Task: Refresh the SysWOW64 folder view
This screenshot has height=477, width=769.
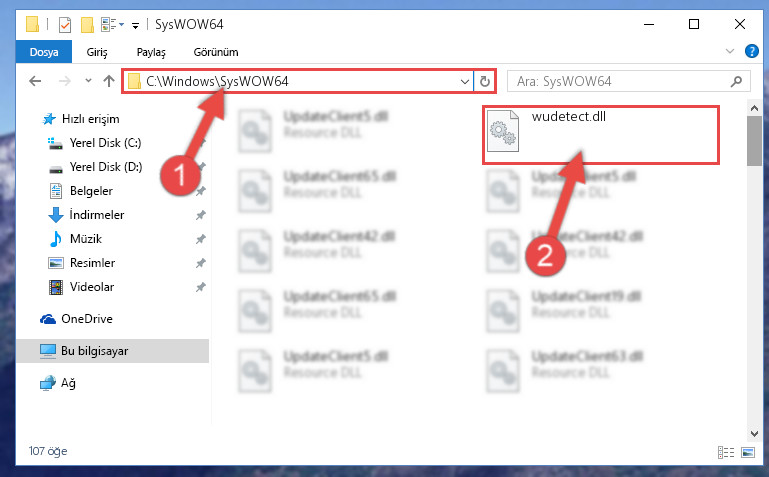Action: click(485, 81)
